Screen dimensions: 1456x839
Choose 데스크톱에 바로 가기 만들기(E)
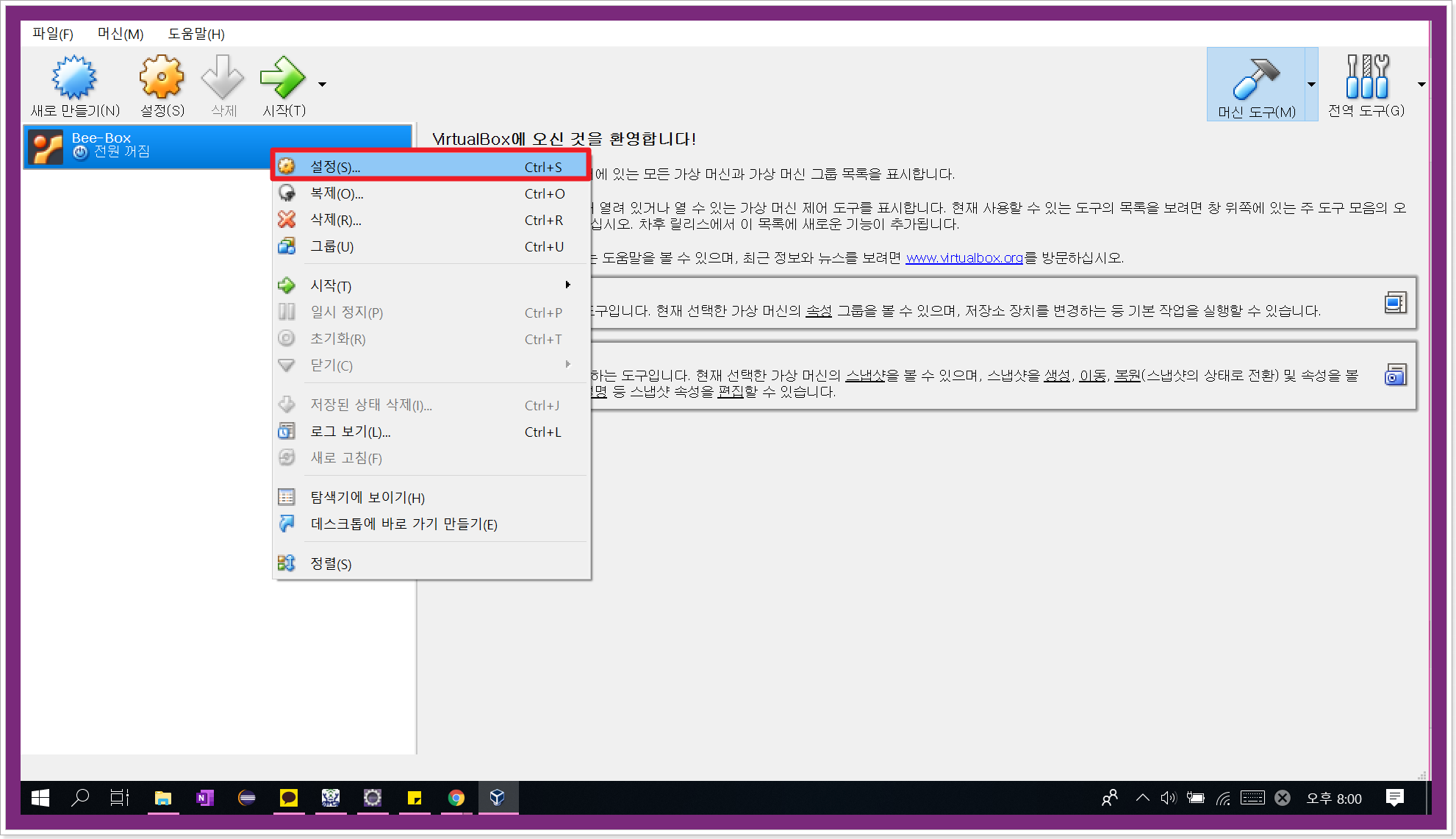(x=431, y=524)
